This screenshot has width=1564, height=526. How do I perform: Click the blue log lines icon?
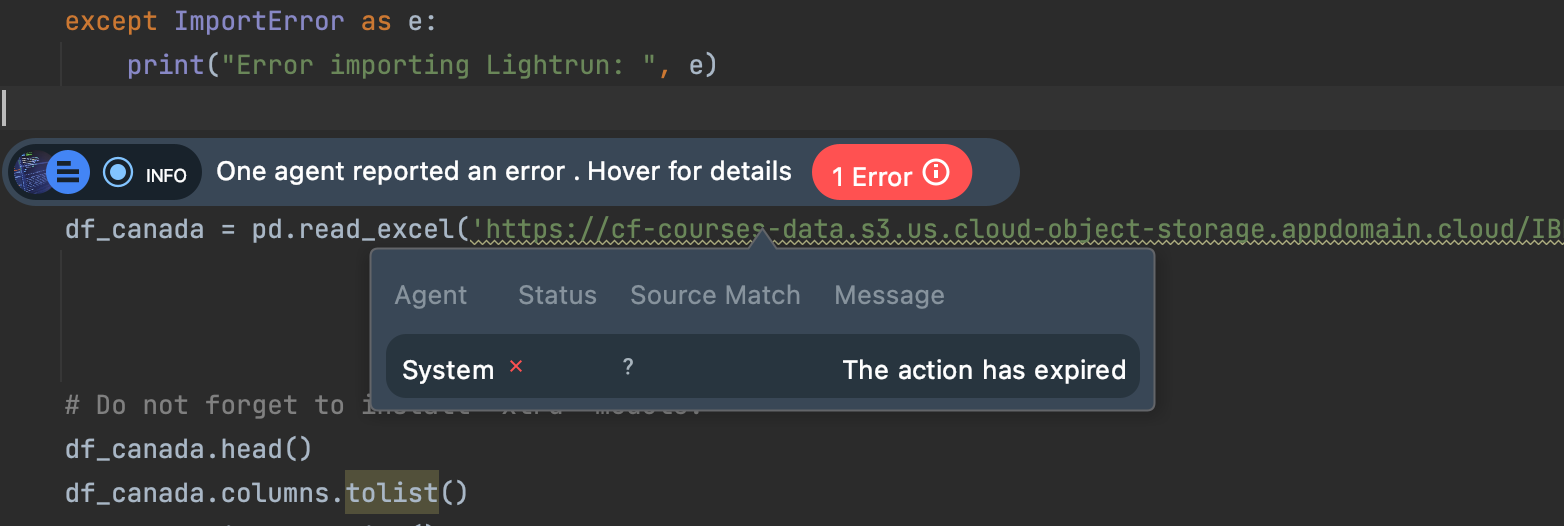tap(68, 173)
